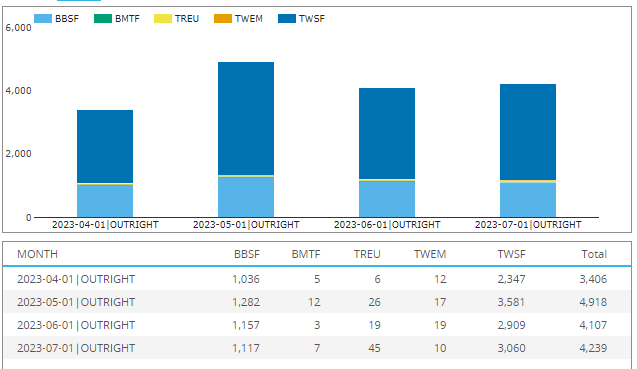Click the 4,918 total cell
637x369 pixels.
coord(593,302)
